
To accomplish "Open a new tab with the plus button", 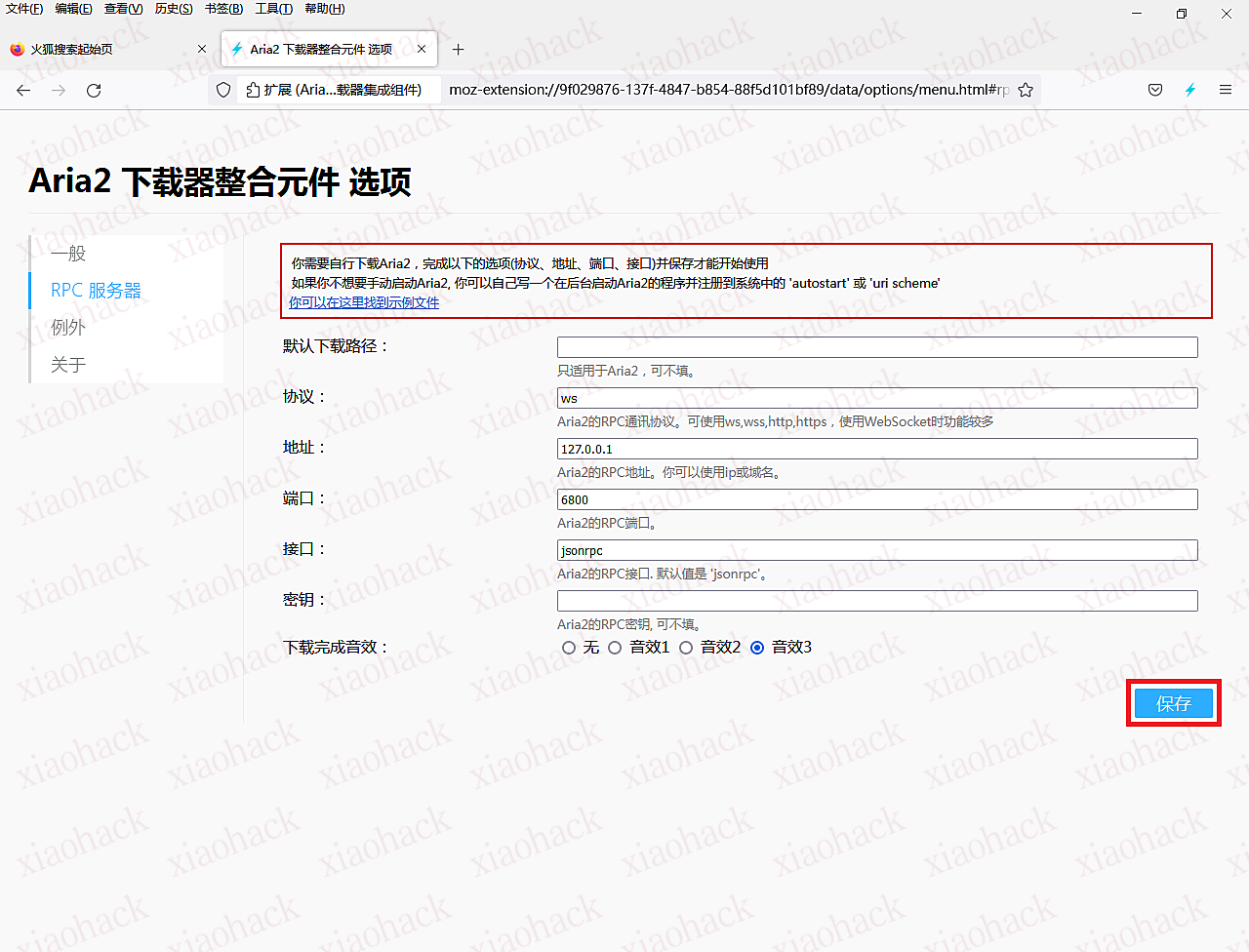I will 458,49.
